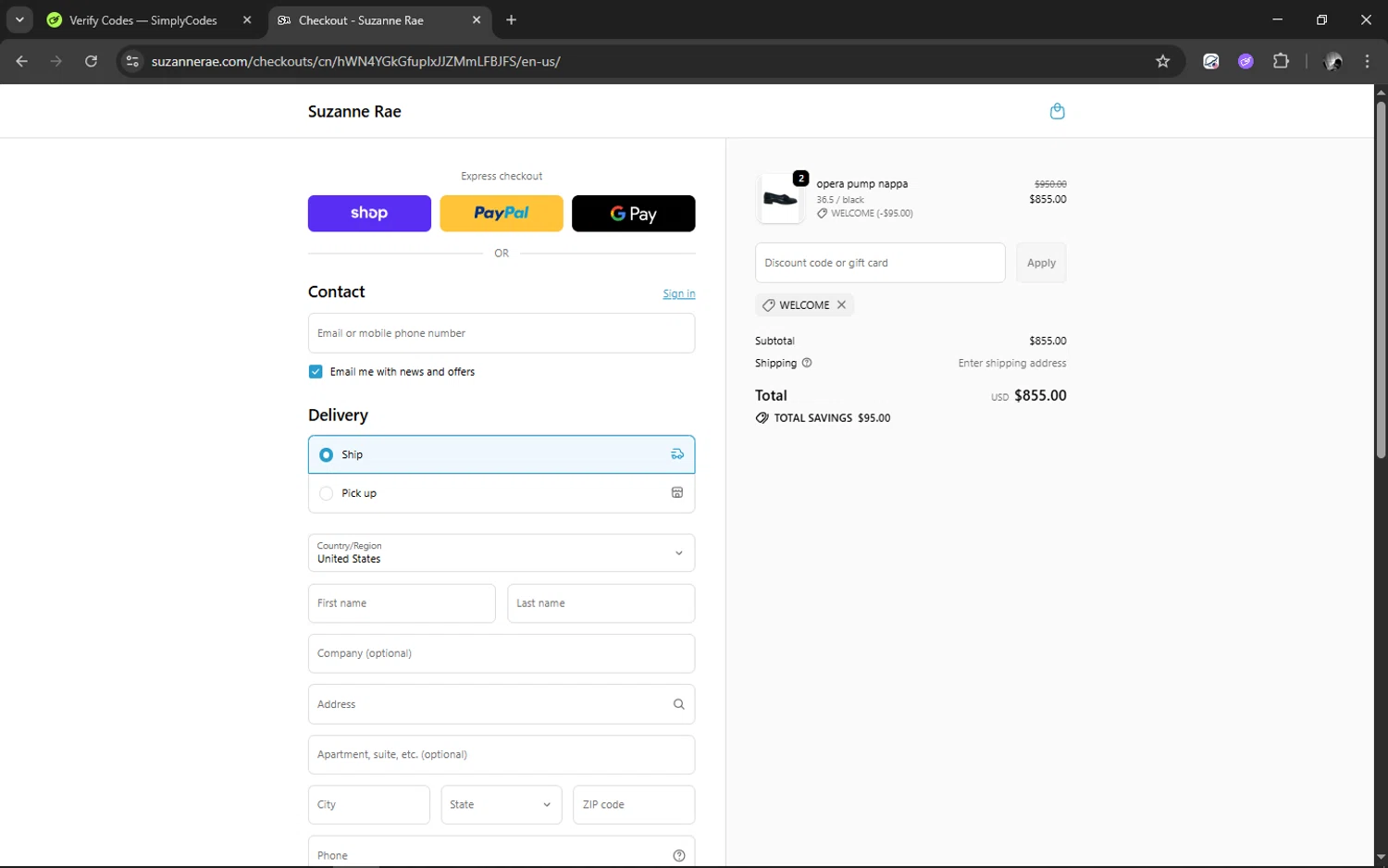Select the Ship delivery option
This screenshot has width=1388, height=868.
(x=502, y=454)
